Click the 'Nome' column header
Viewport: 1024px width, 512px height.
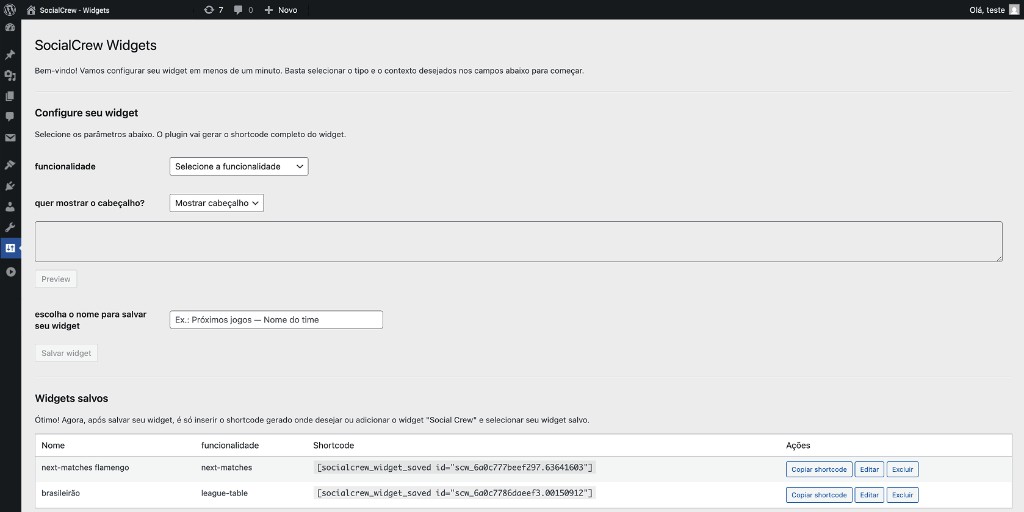coord(53,445)
